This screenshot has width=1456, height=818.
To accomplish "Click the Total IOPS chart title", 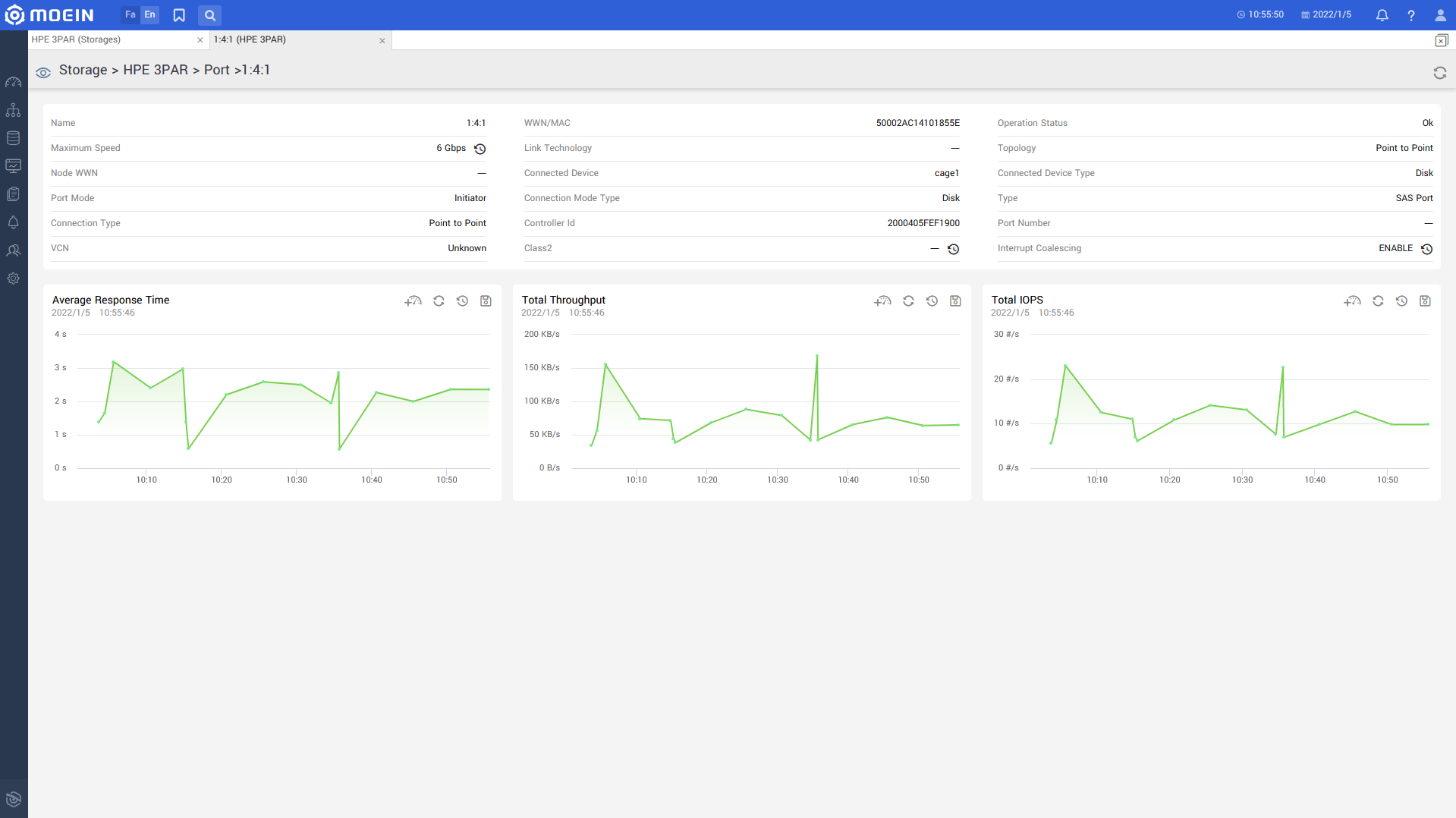I will tap(1017, 300).
